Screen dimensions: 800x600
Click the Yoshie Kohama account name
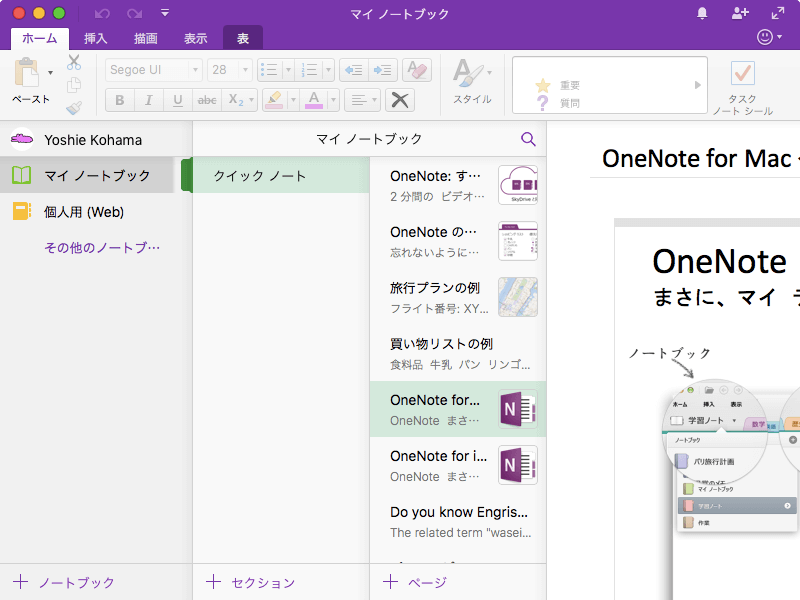tap(93, 140)
